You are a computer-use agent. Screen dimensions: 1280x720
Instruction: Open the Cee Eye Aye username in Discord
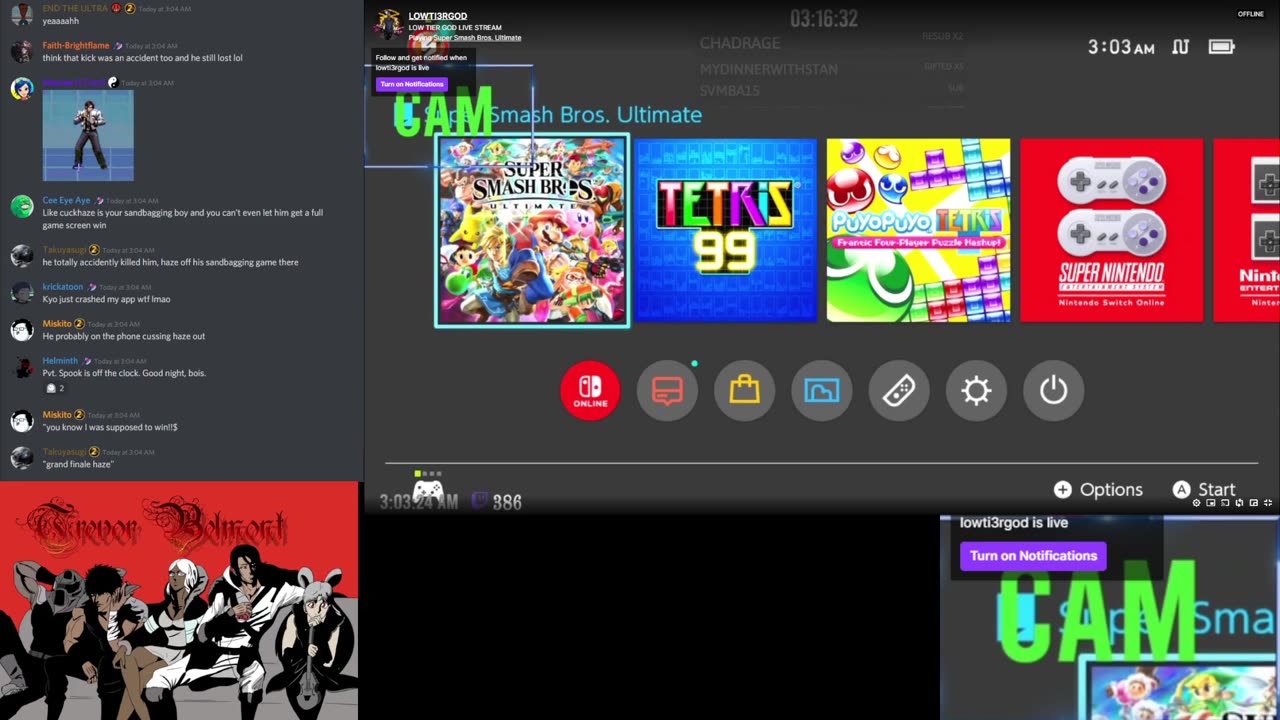click(x=66, y=200)
